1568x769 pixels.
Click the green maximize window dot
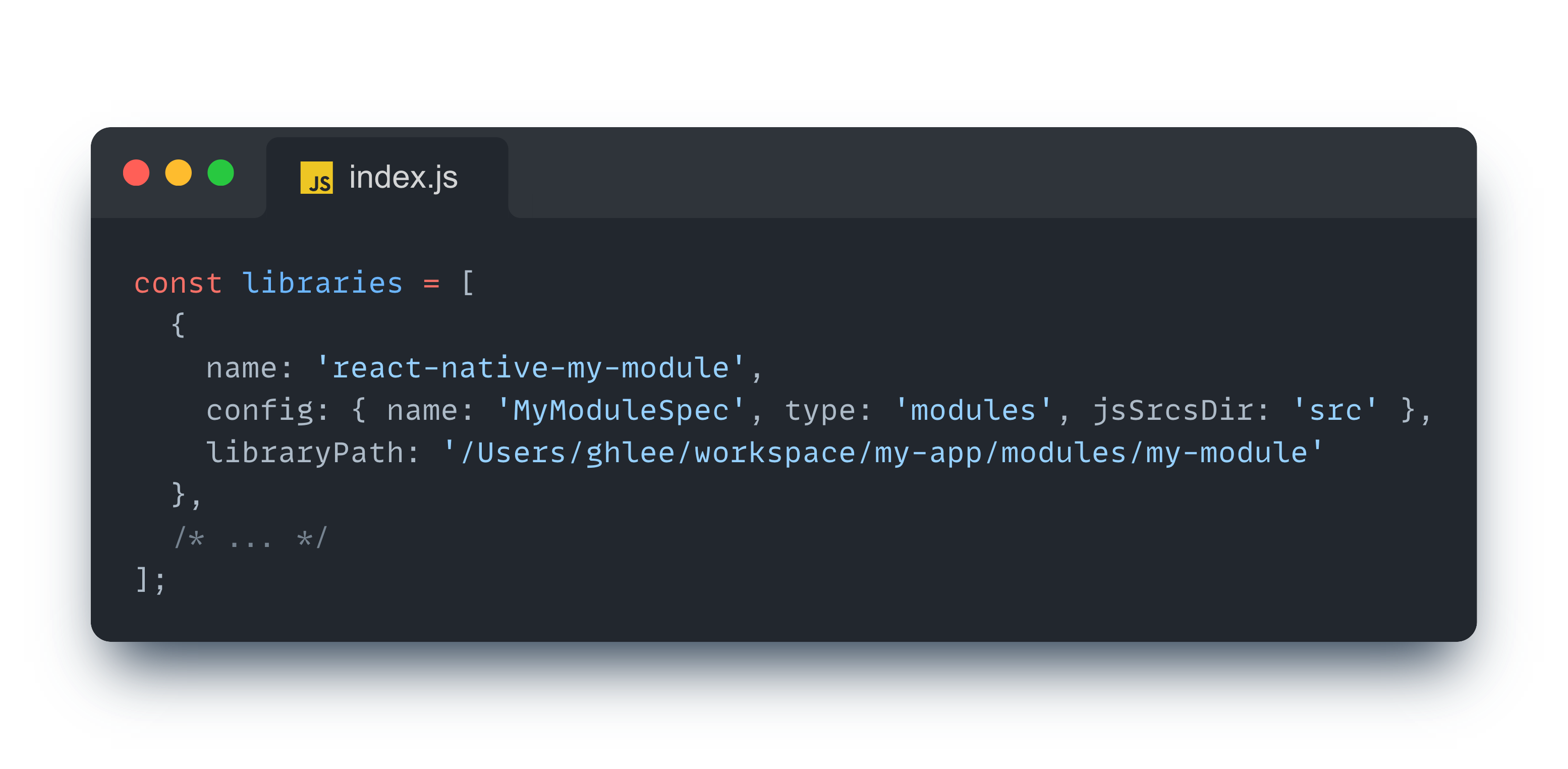coord(220,173)
